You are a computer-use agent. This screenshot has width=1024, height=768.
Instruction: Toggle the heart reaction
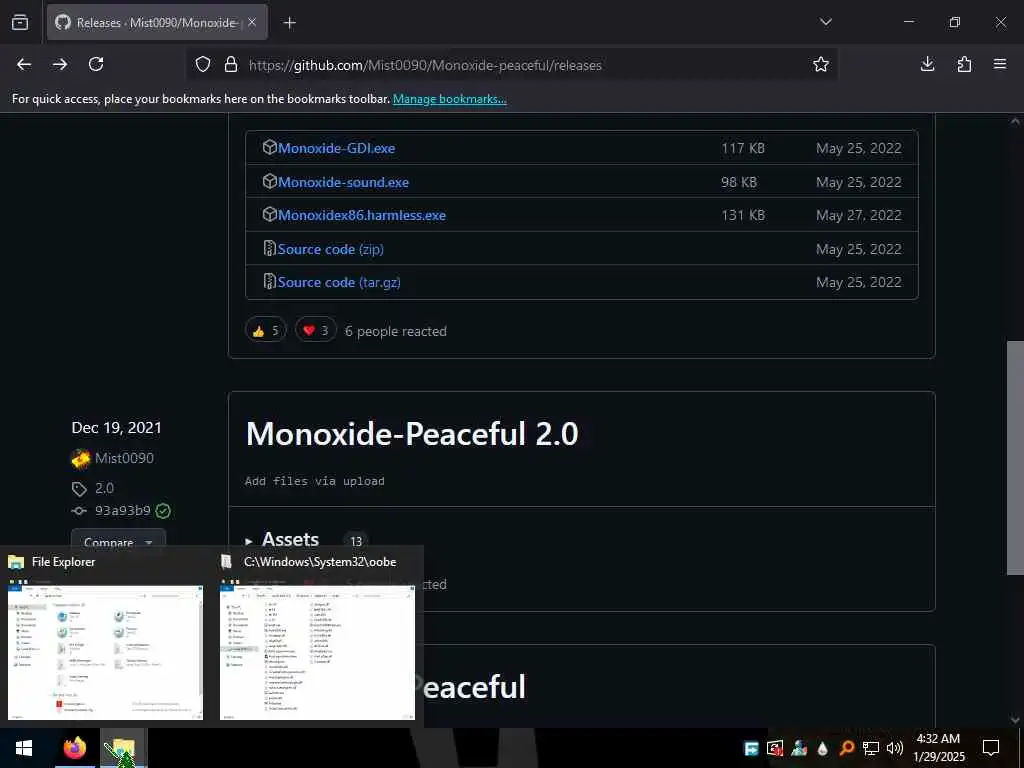(x=316, y=330)
